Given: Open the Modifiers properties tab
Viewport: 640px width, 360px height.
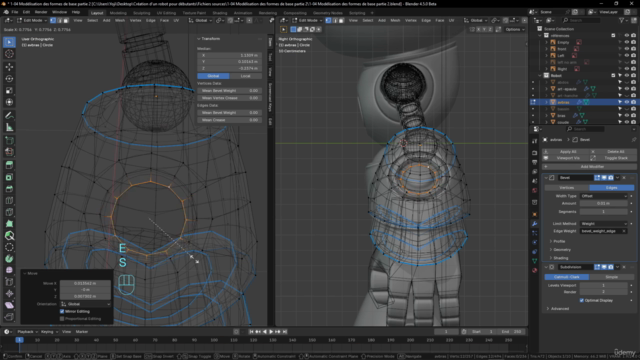Looking at the screenshot, I should point(534,224).
